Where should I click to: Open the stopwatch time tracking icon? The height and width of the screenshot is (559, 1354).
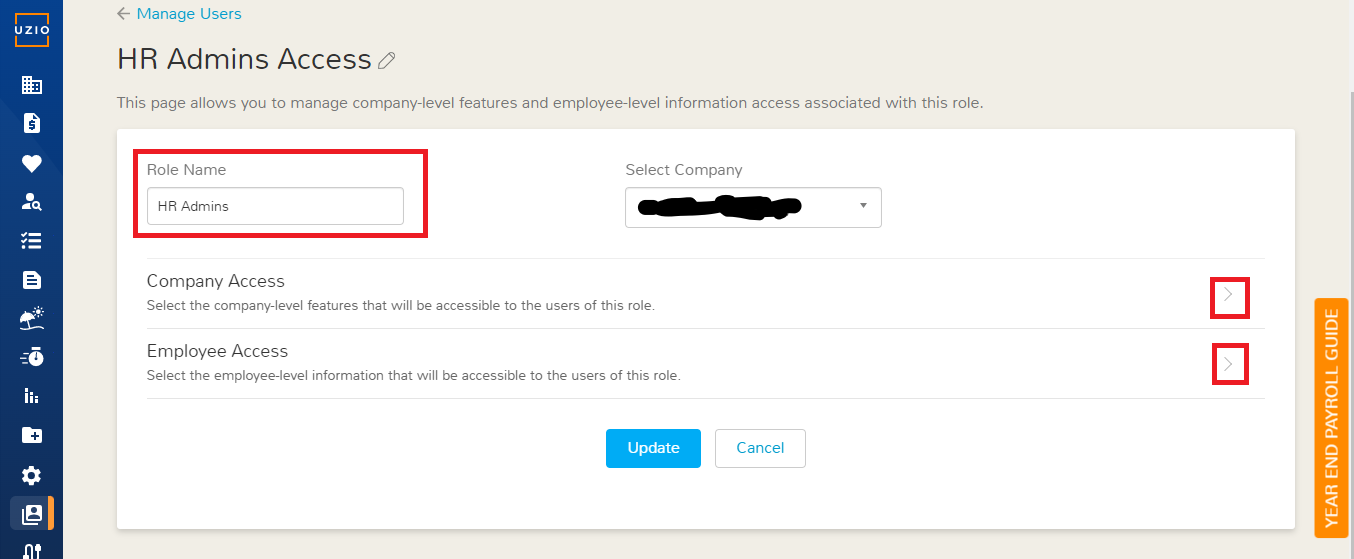pyautogui.click(x=31, y=357)
